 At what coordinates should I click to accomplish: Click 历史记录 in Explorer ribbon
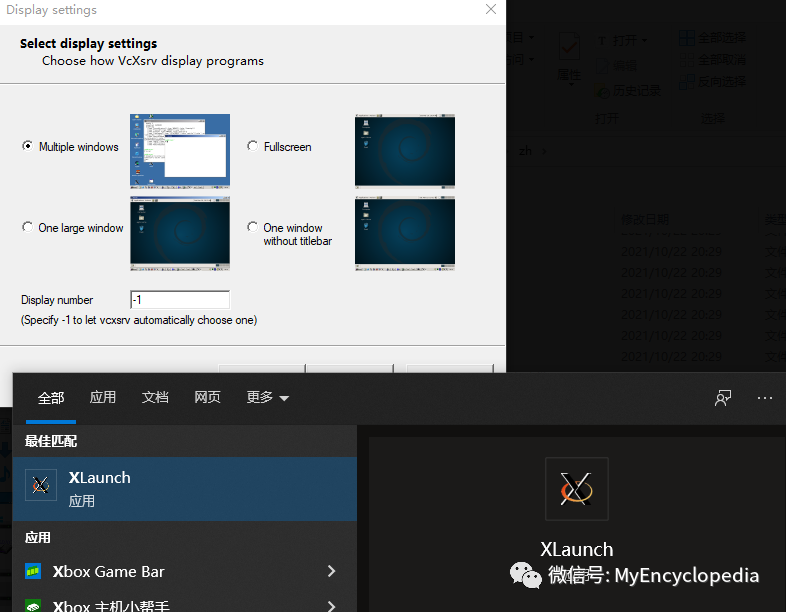(628, 91)
